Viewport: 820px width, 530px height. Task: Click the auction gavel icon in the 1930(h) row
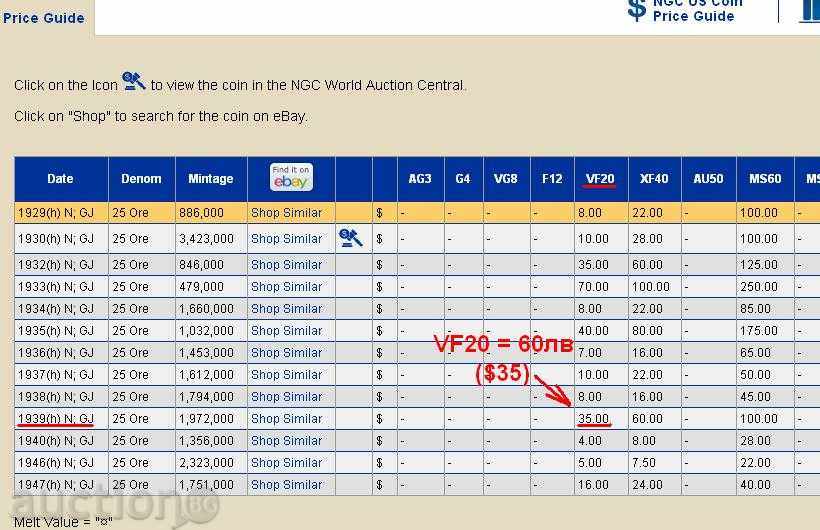(351, 238)
